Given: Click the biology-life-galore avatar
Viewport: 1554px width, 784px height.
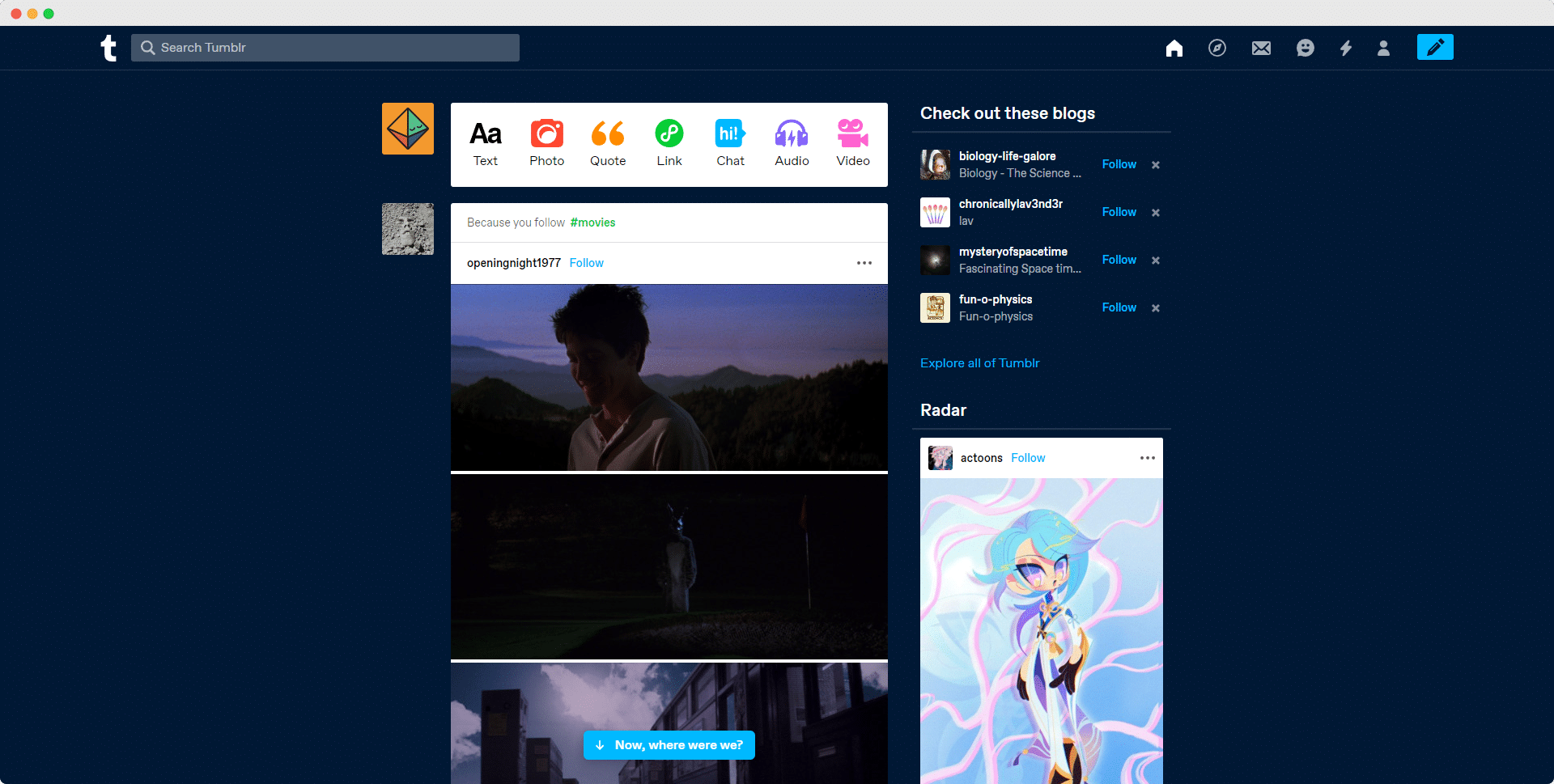Looking at the screenshot, I should 936,164.
